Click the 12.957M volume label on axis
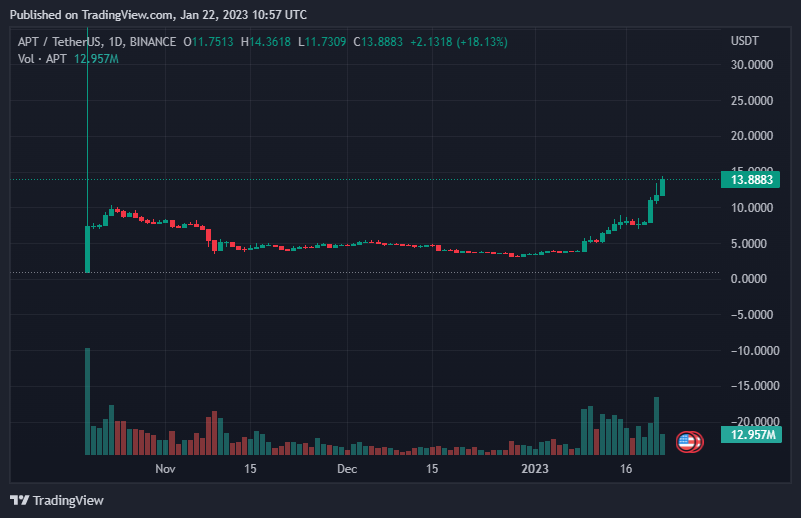This screenshot has width=801, height=518. click(750, 435)
